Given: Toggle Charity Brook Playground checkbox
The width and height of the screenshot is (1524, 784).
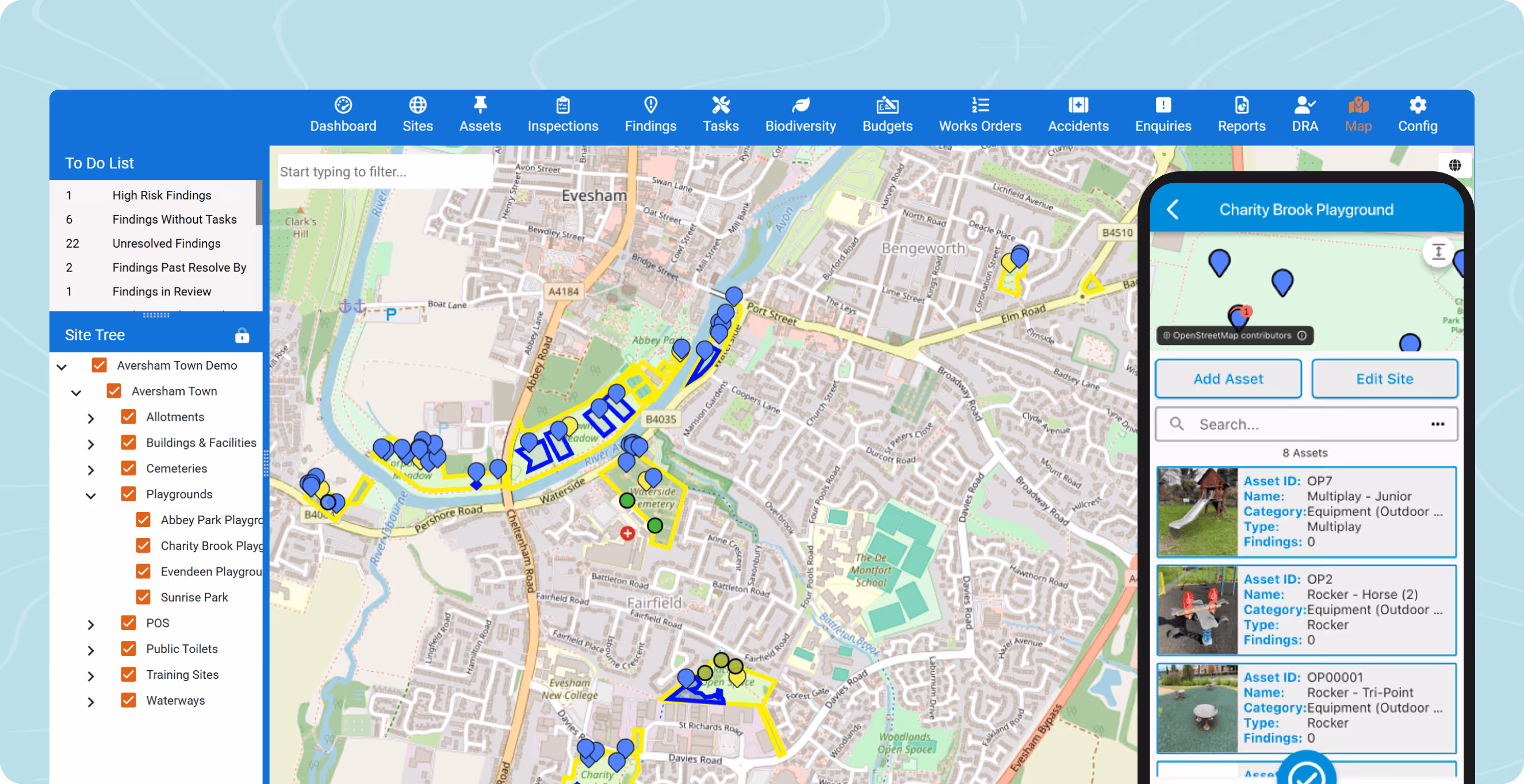Looking at the screenshot, I should click(x=143, y=545).
